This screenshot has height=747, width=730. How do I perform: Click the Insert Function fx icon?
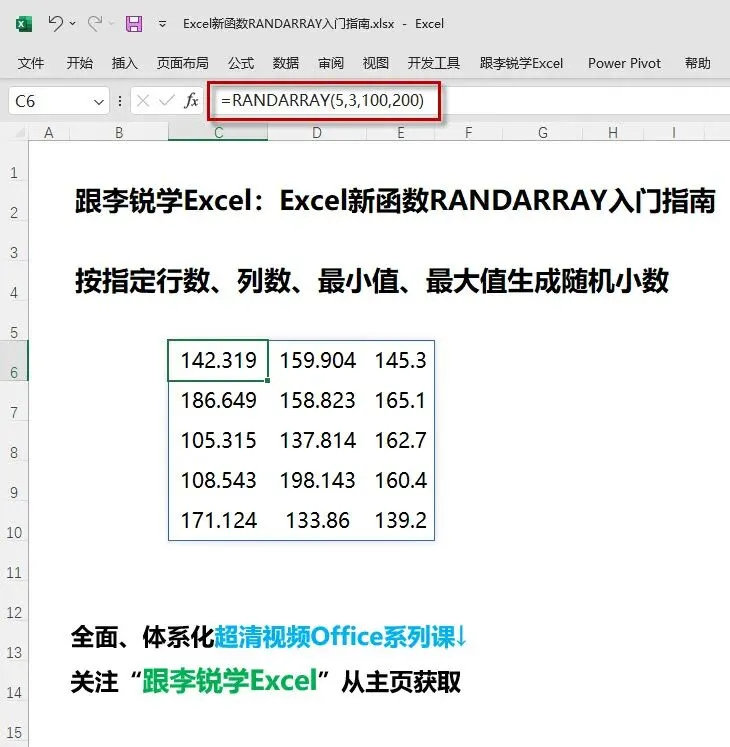coord(191,101)
